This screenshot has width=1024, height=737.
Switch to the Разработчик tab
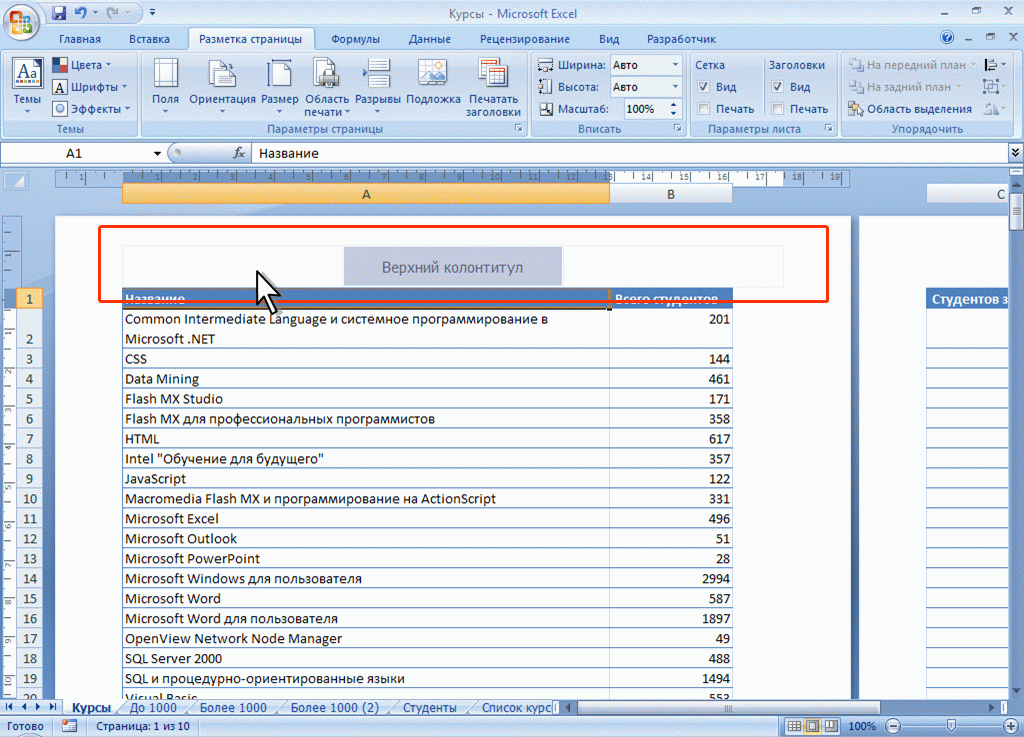[x=681, y=39]
